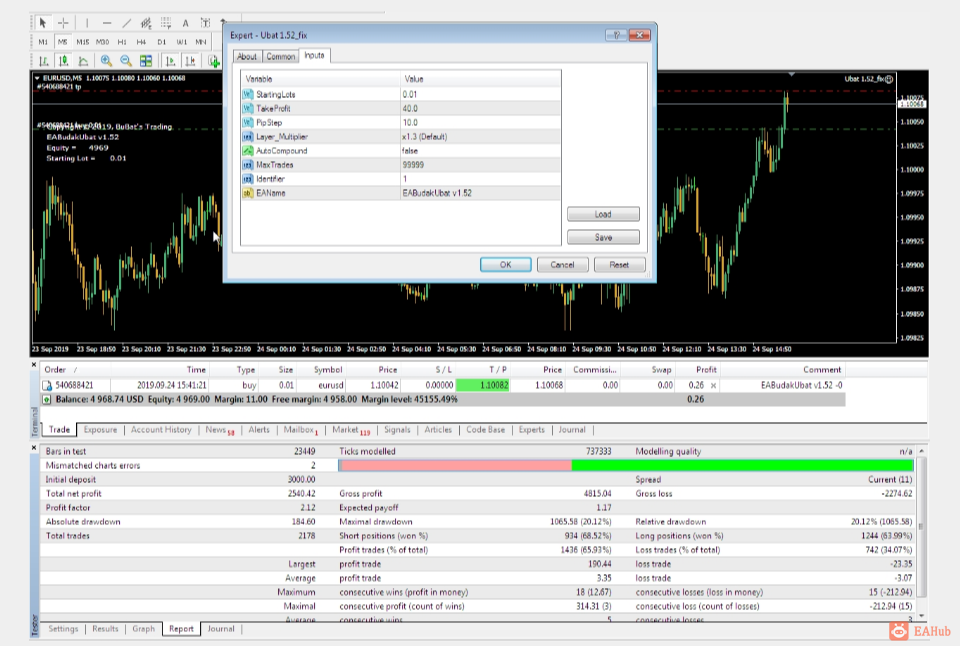This screenshot has width=960, height=646.
Task: Switch chart to line chart mode
Action: coord(83,61)
